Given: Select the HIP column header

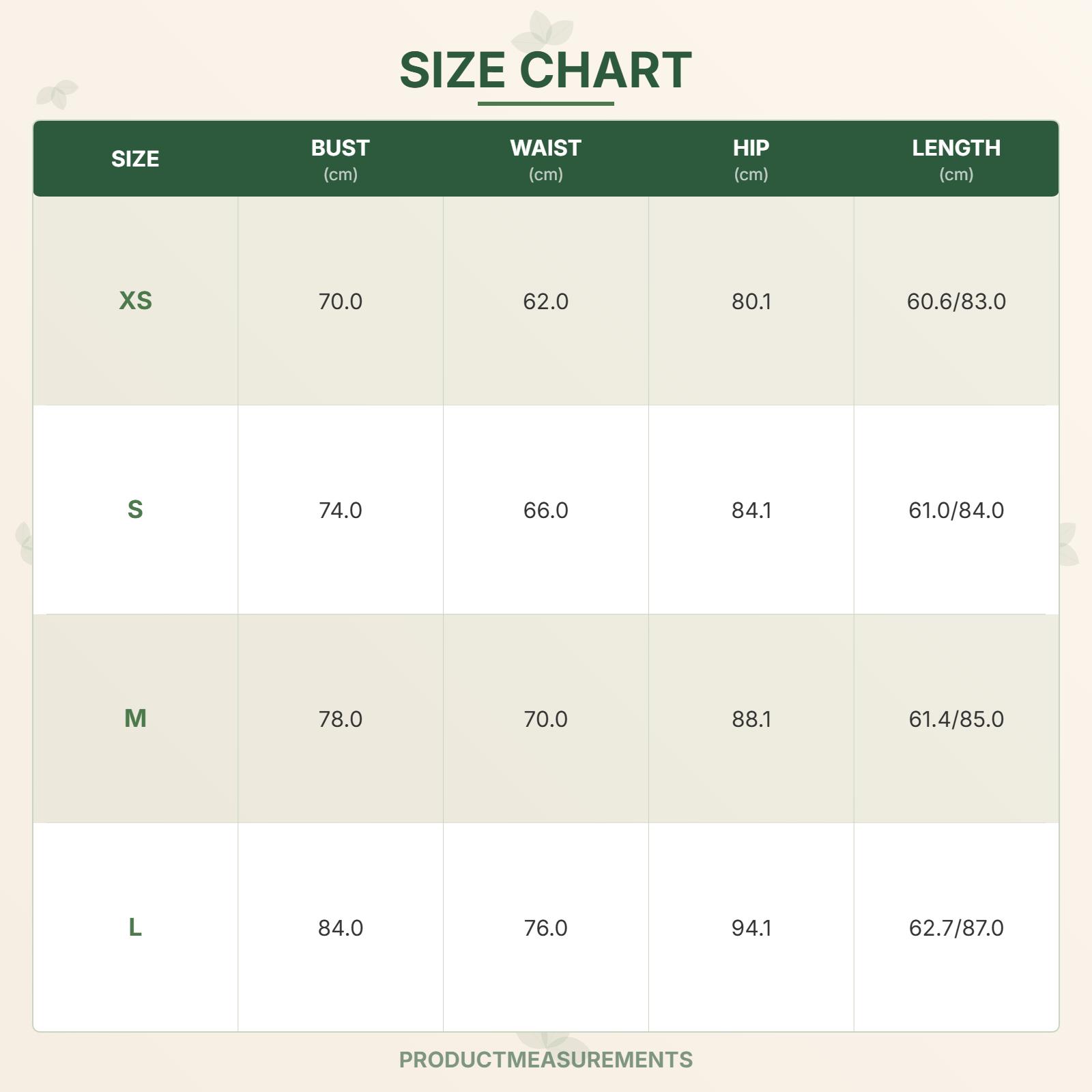Looking at the screenshot, I should tap(751, 159).
